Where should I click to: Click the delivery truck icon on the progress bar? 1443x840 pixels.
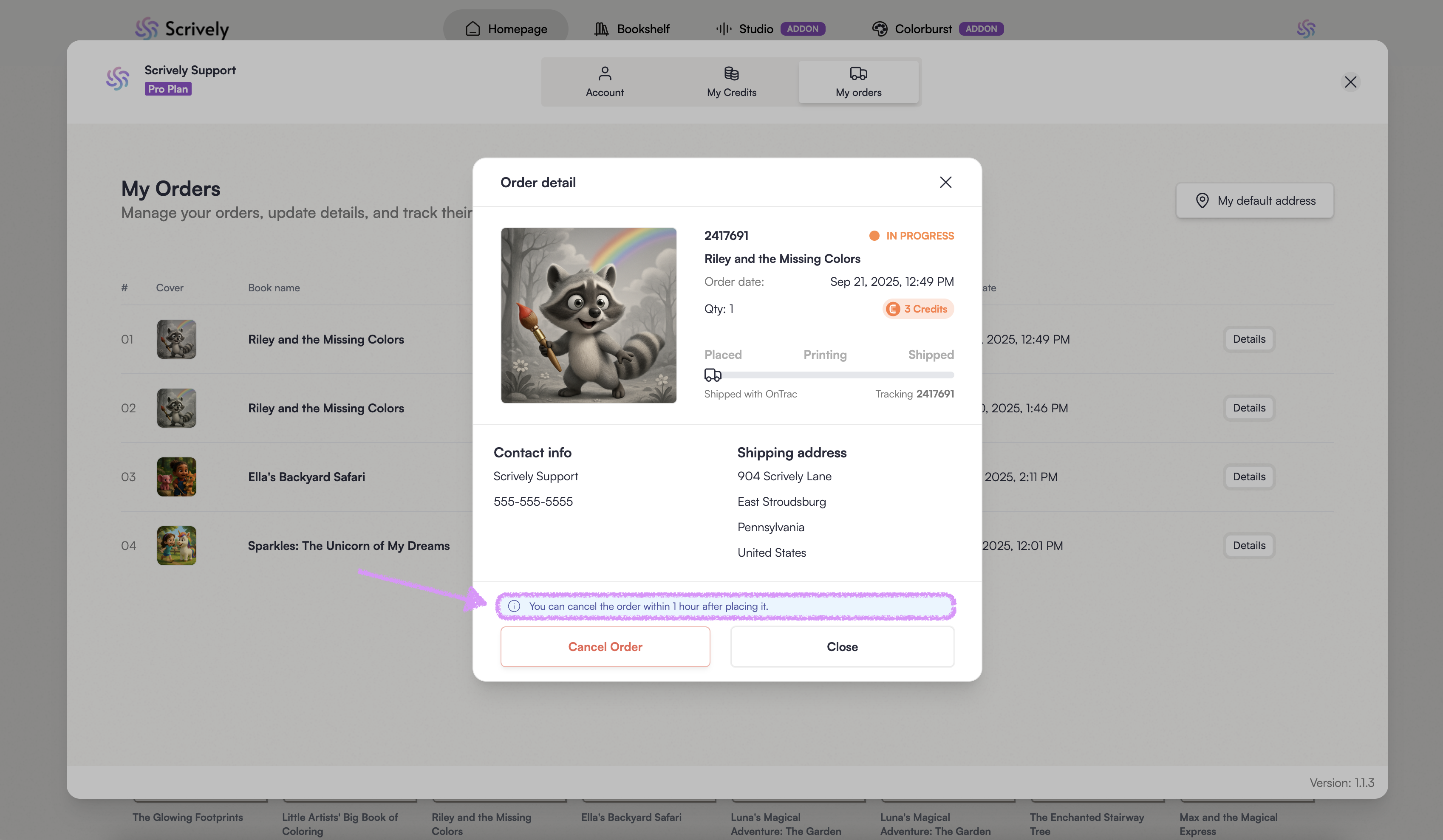712,375
